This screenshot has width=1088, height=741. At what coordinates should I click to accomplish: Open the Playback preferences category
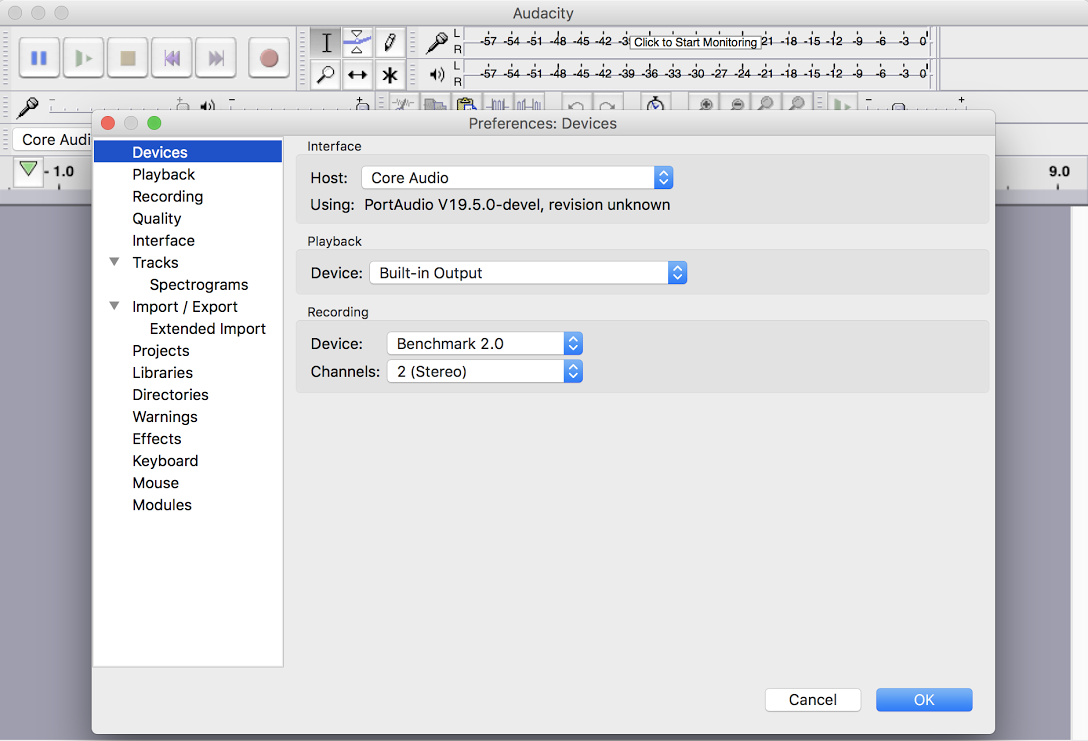click(x=164, y=174)
